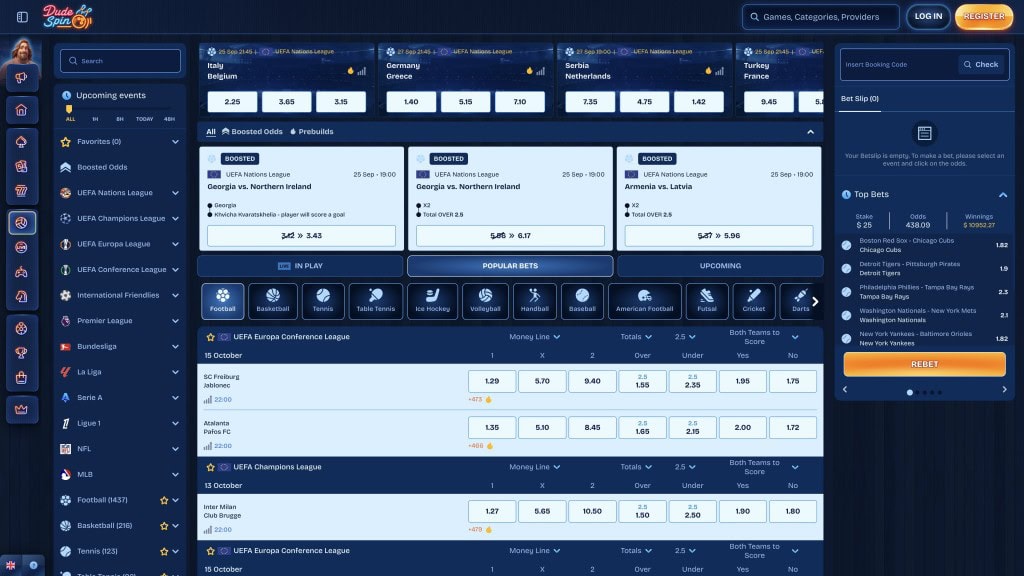Select the Handball sport icon
Screen dimensions: 1024x576
click(535, 301)
